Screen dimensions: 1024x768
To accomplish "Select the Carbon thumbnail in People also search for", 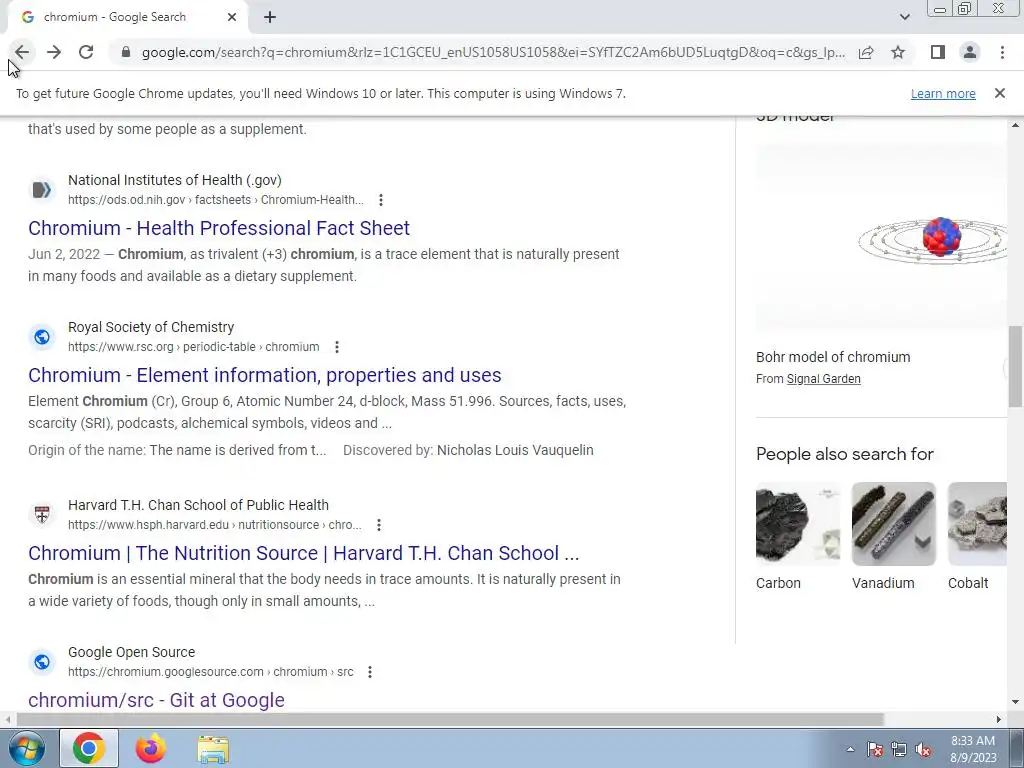I will coord(798,524).
